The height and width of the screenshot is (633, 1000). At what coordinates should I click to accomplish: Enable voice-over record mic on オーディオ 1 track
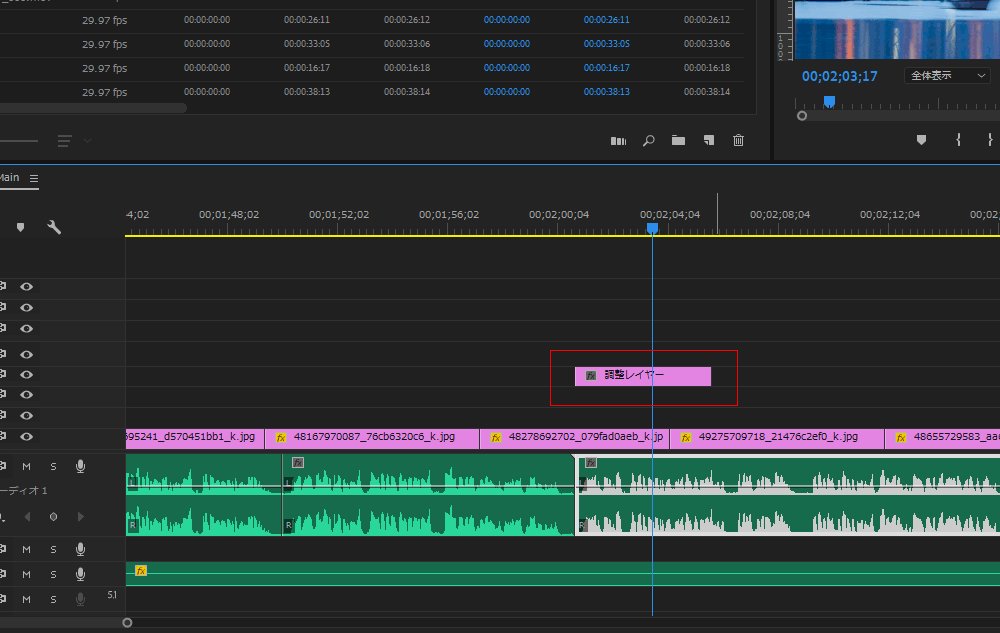point(80,466)
